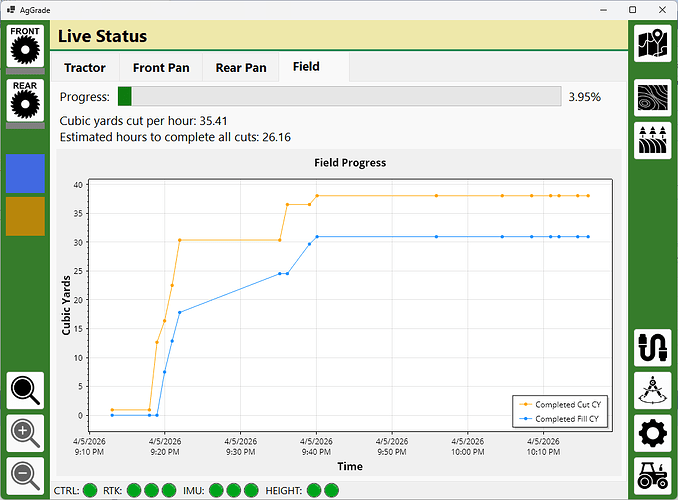Switch to the Front Pan tab
Image resolution: width=678 pixels, height=500 pixels.
(161, 68)
